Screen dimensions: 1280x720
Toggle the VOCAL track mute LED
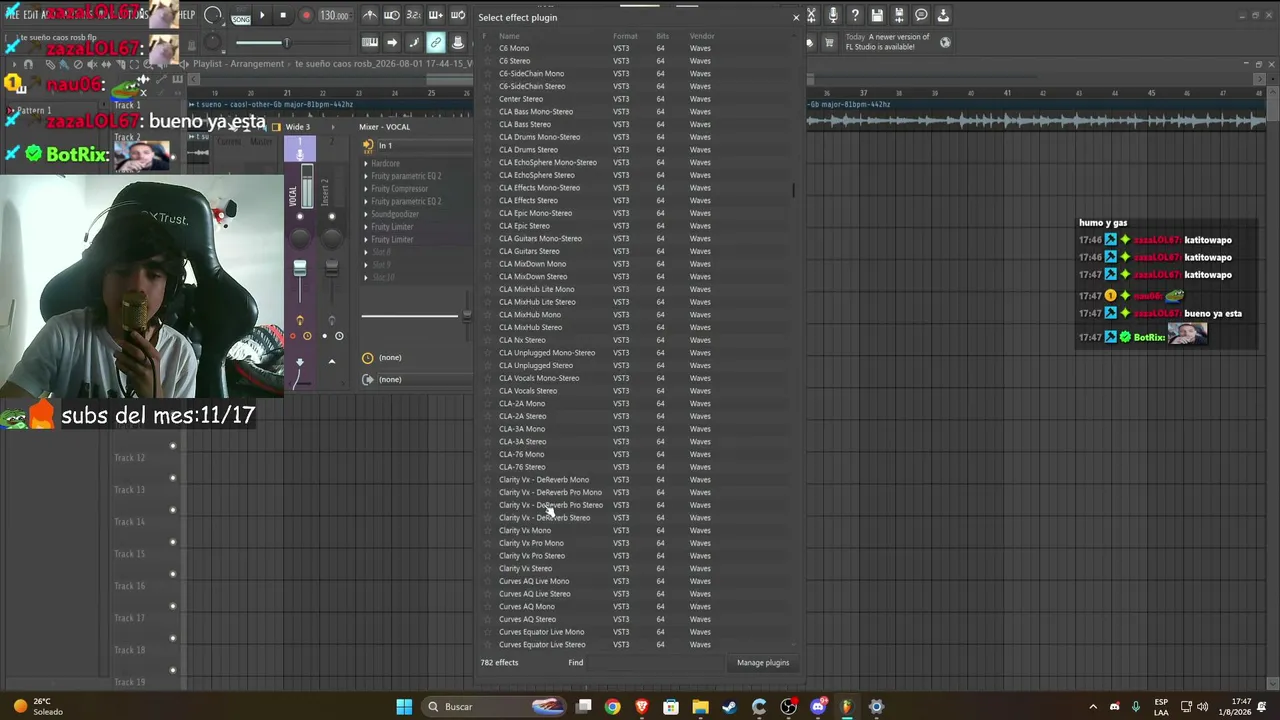click(x=300, y=216)
